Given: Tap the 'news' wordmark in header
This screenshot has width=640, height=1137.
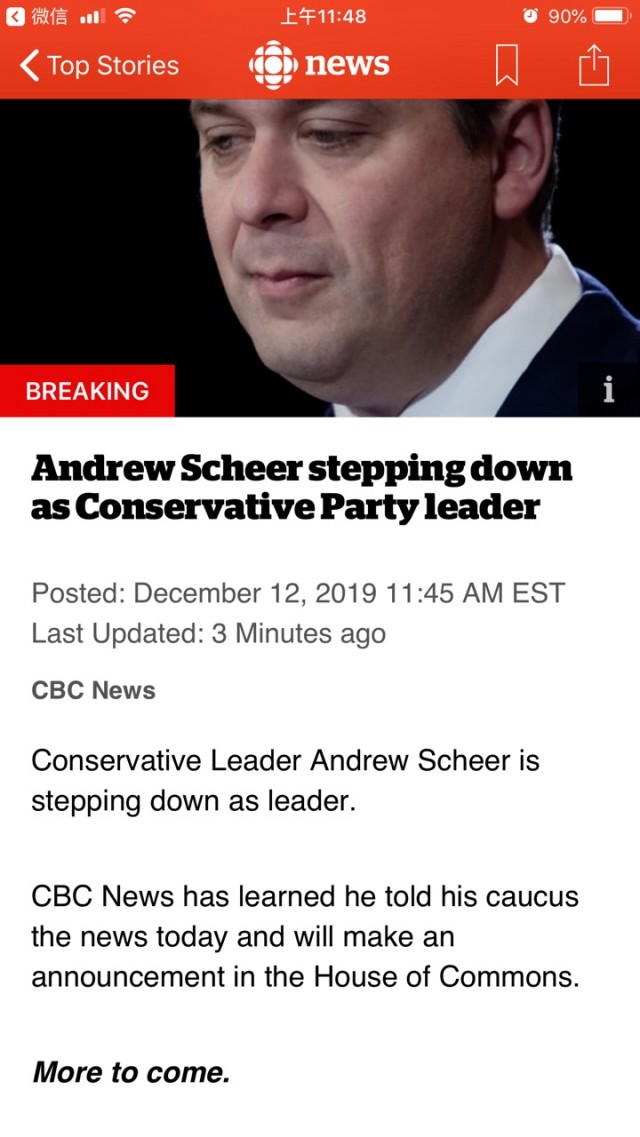Looking at the screenshot, I should point(346,65).
